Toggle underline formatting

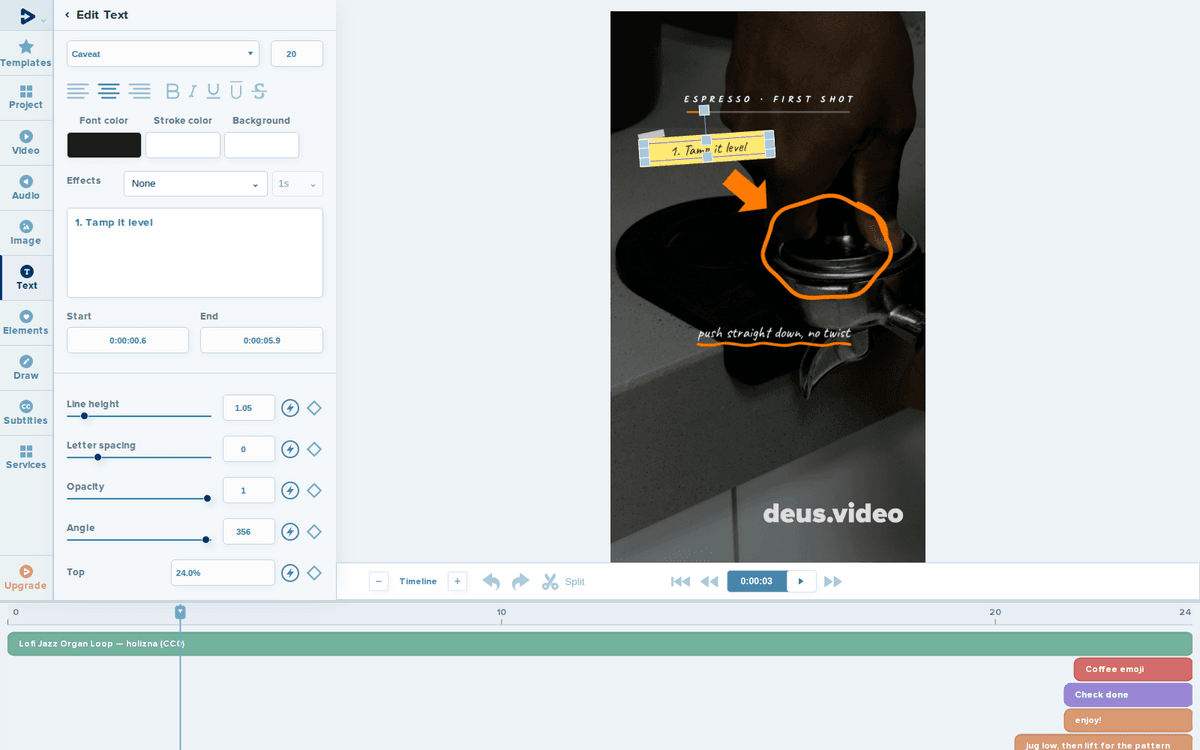[x=213, y=91]
